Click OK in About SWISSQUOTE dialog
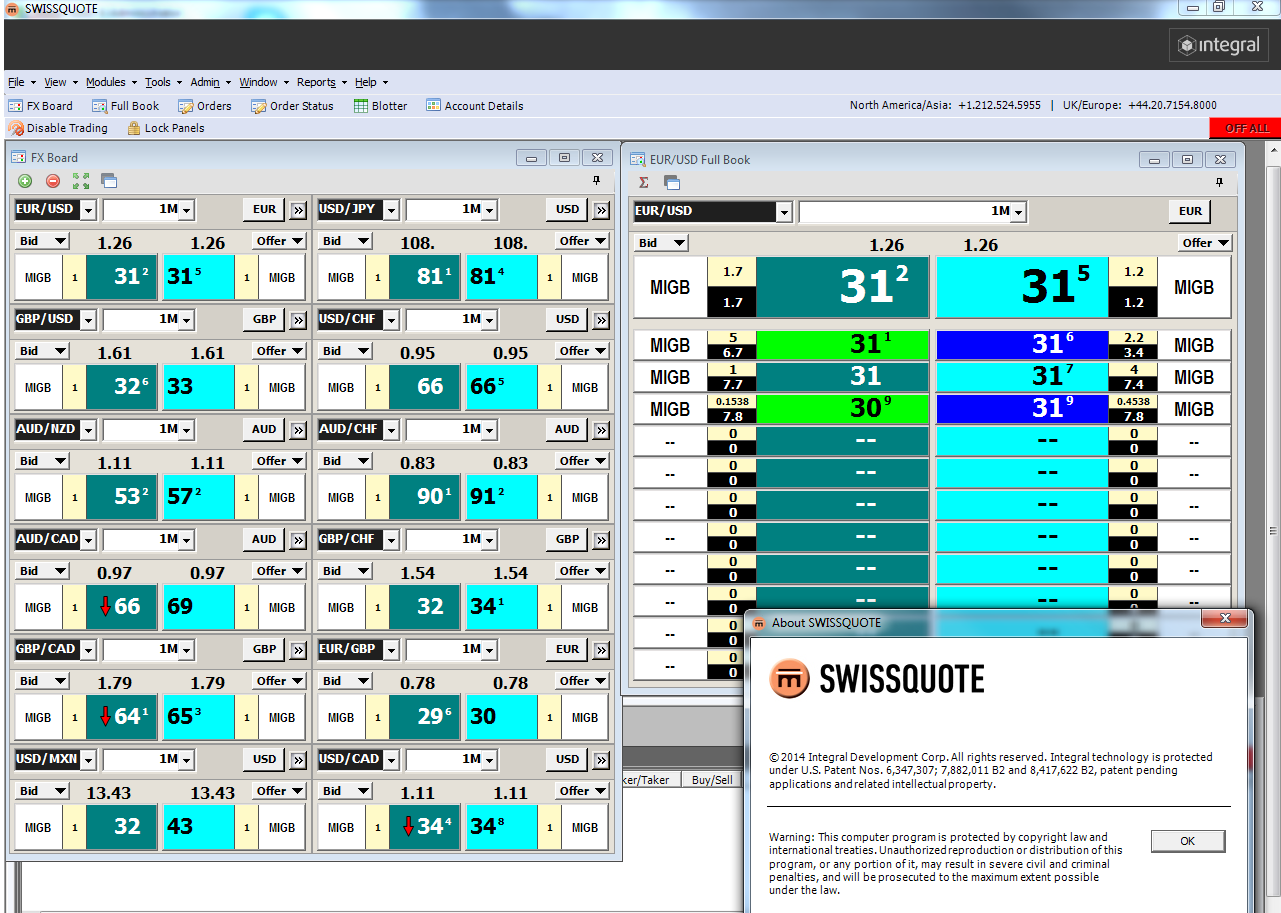Viewport: 1281px width, 913px height. (x=1188, y=841)
